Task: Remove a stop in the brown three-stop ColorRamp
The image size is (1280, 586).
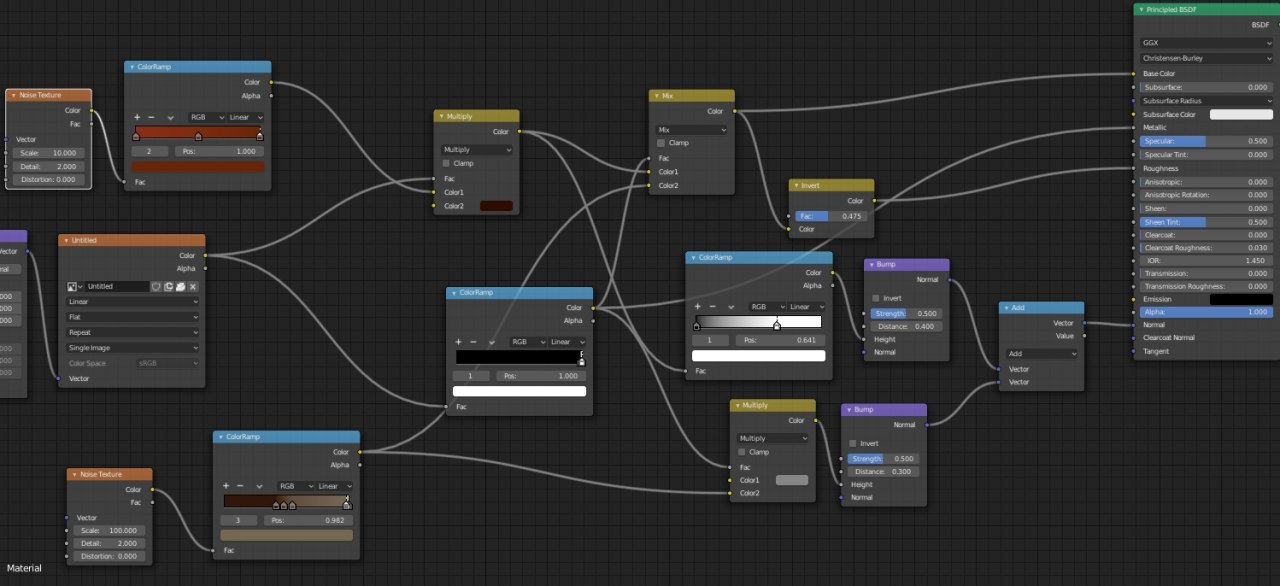Action: click(240, 486)
